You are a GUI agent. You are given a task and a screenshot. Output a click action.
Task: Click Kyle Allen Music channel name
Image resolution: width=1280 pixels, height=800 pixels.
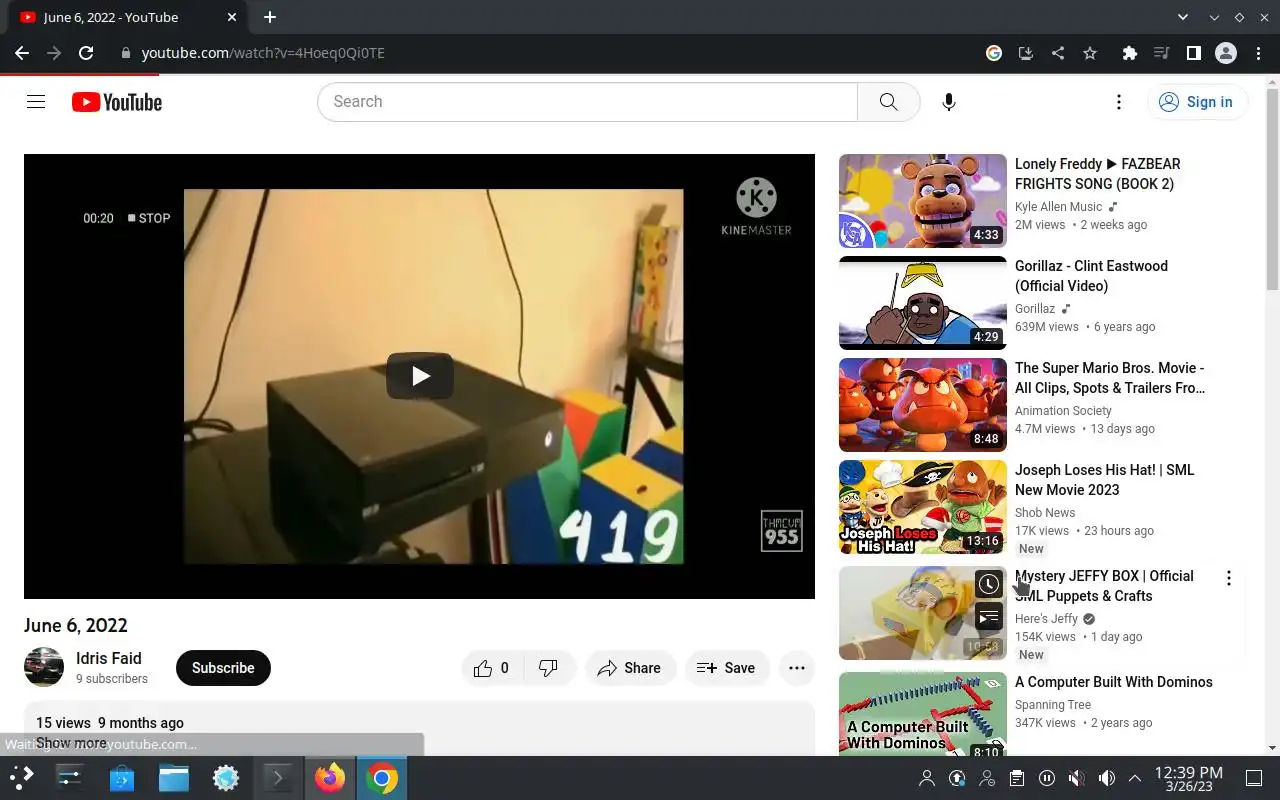coord(1058,207)
